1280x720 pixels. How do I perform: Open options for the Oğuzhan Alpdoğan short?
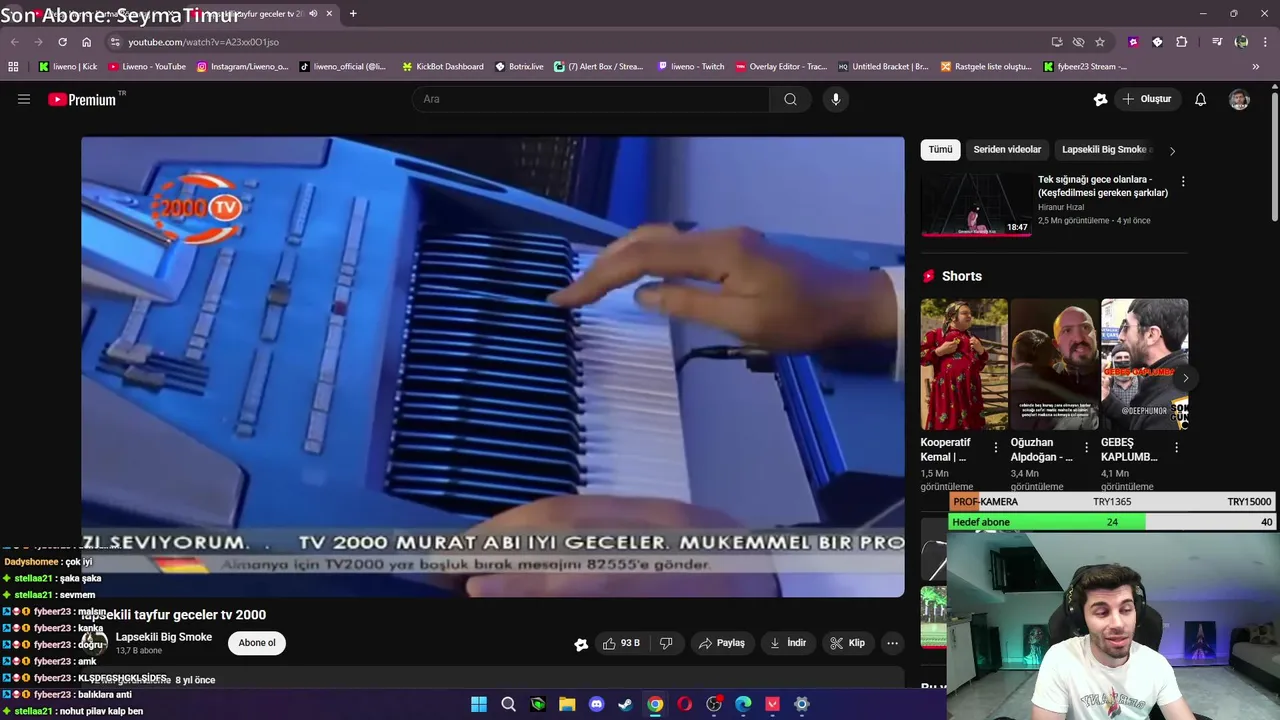(x=1086, y=448)
